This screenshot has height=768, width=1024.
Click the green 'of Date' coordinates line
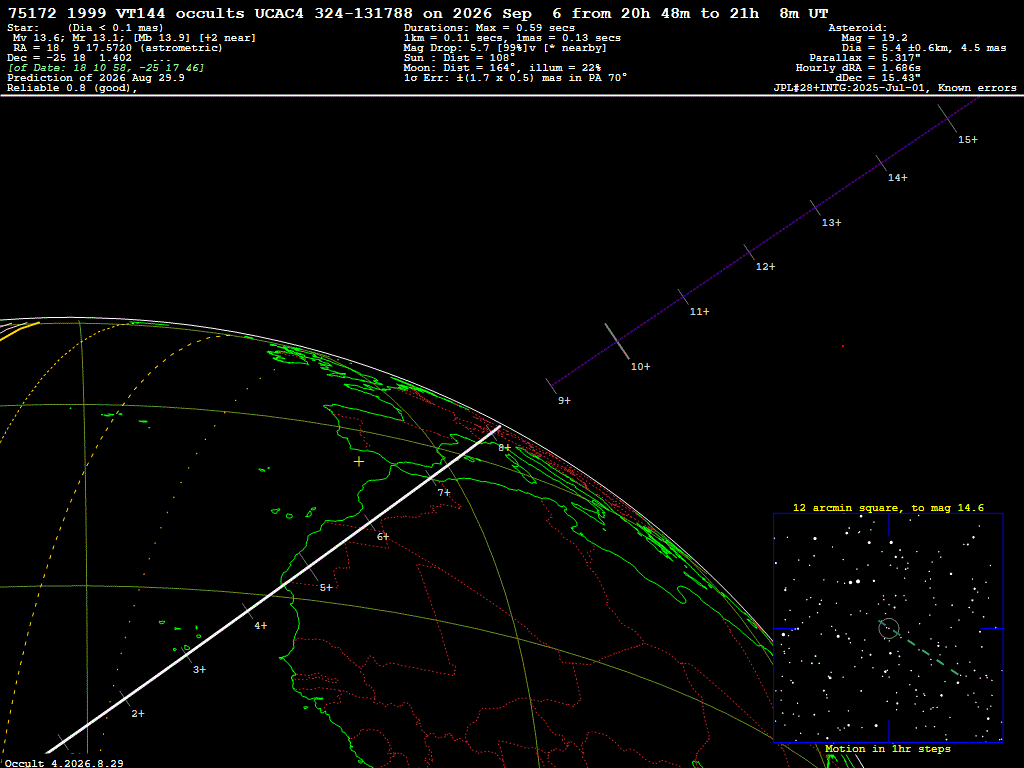(106, 68)
